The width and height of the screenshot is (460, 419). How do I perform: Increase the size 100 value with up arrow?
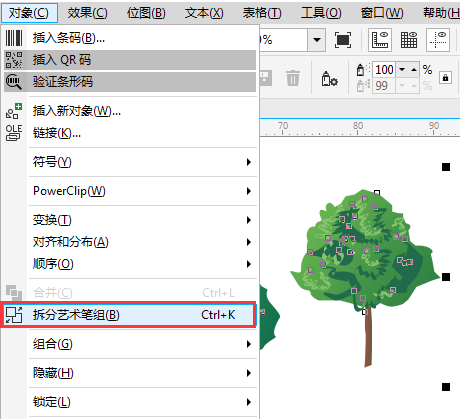[x=414, y=70]
